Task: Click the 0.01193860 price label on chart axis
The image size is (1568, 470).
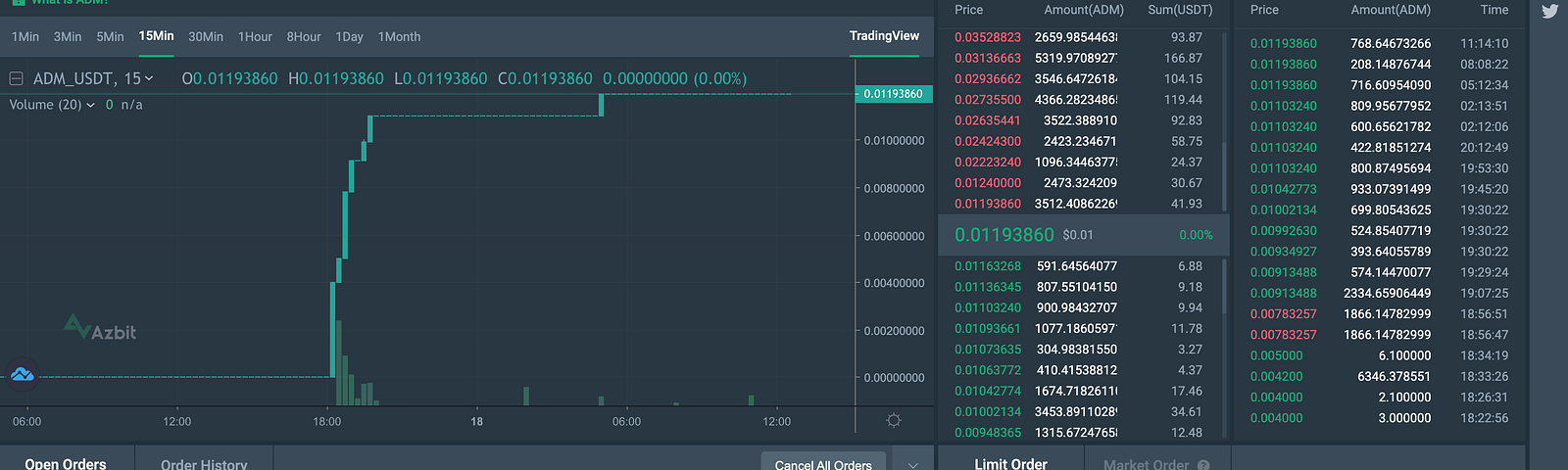Action: (x=893, y=94)
